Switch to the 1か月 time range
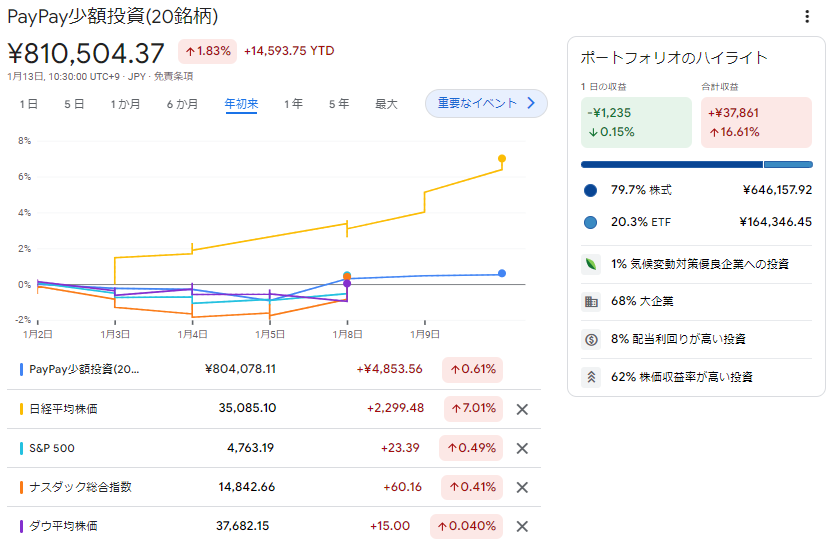Image resolution: width=833 pixels, height=546 pixels. (126, 104)
